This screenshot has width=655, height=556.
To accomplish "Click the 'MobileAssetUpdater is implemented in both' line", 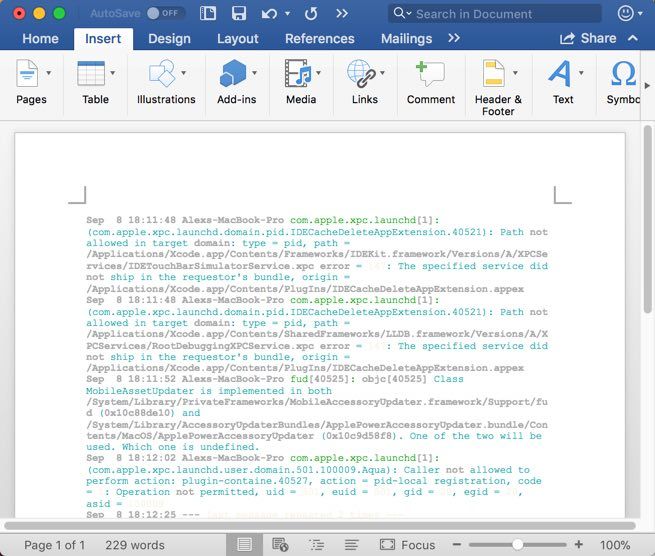I will tap(209, 391).
